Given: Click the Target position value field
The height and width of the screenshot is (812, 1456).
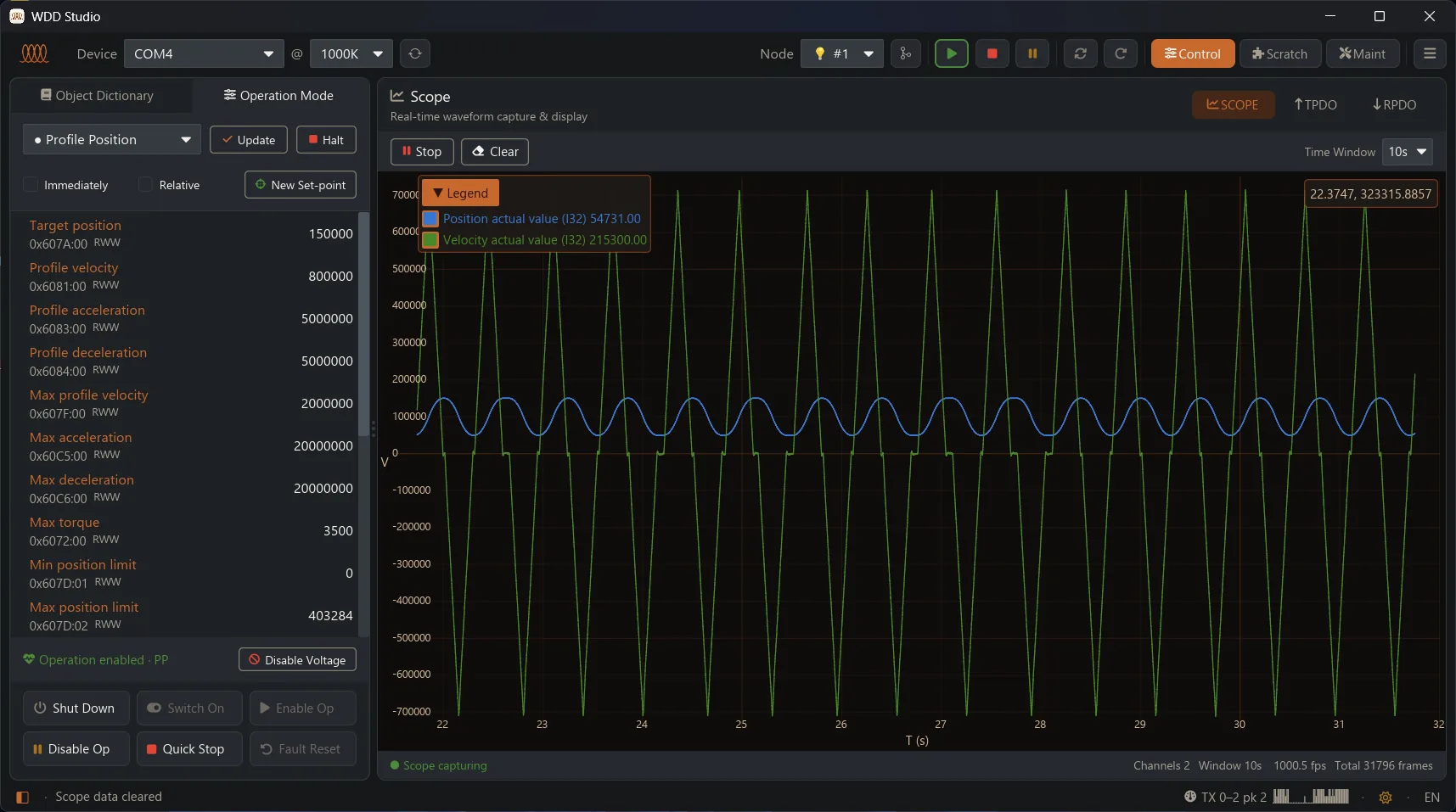Looking at the screenshot, I should (x=331, y=233).
